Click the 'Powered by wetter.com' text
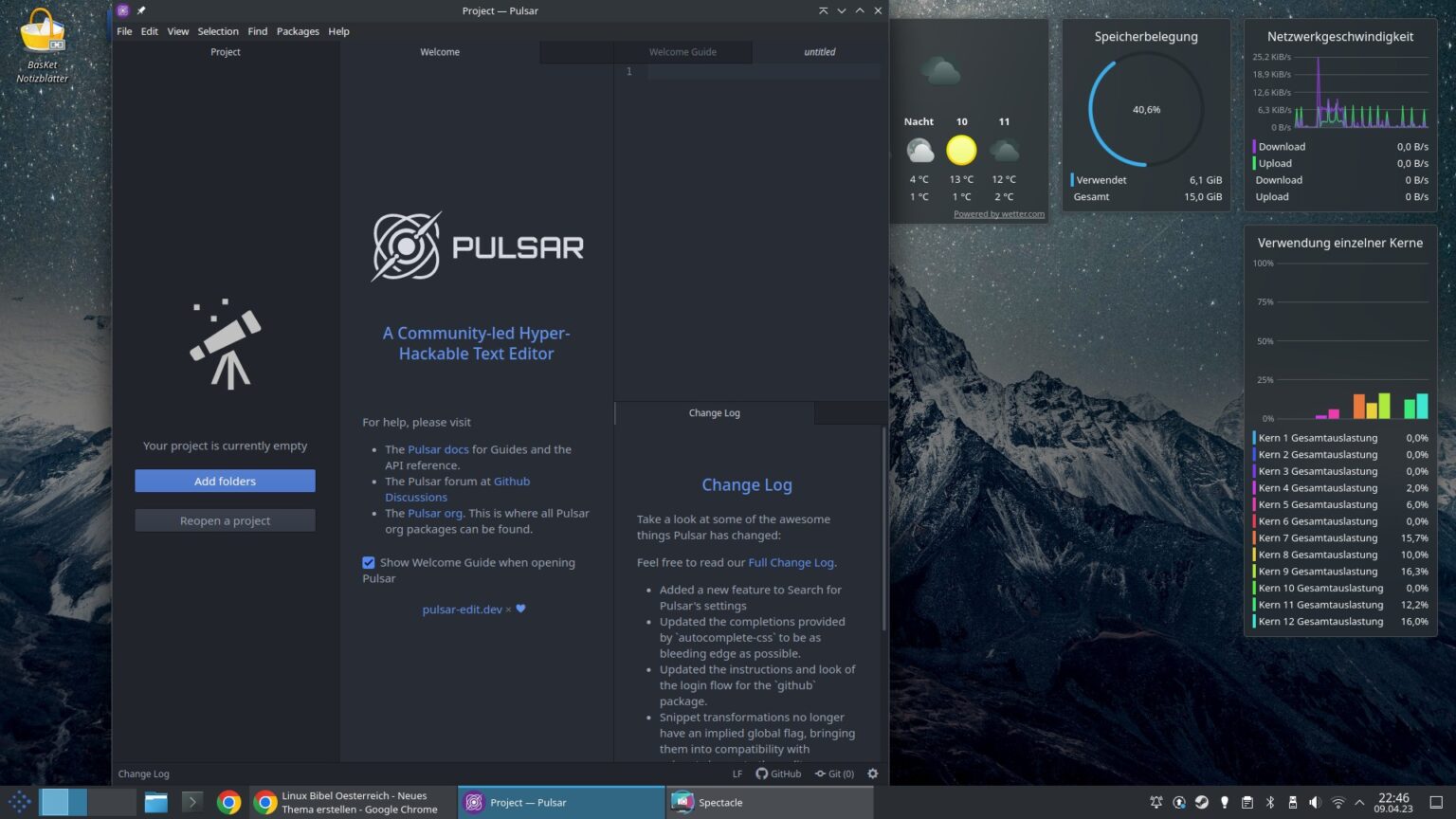The width and height of the screenshot is (1456, 819). click(x=998, y=213)
